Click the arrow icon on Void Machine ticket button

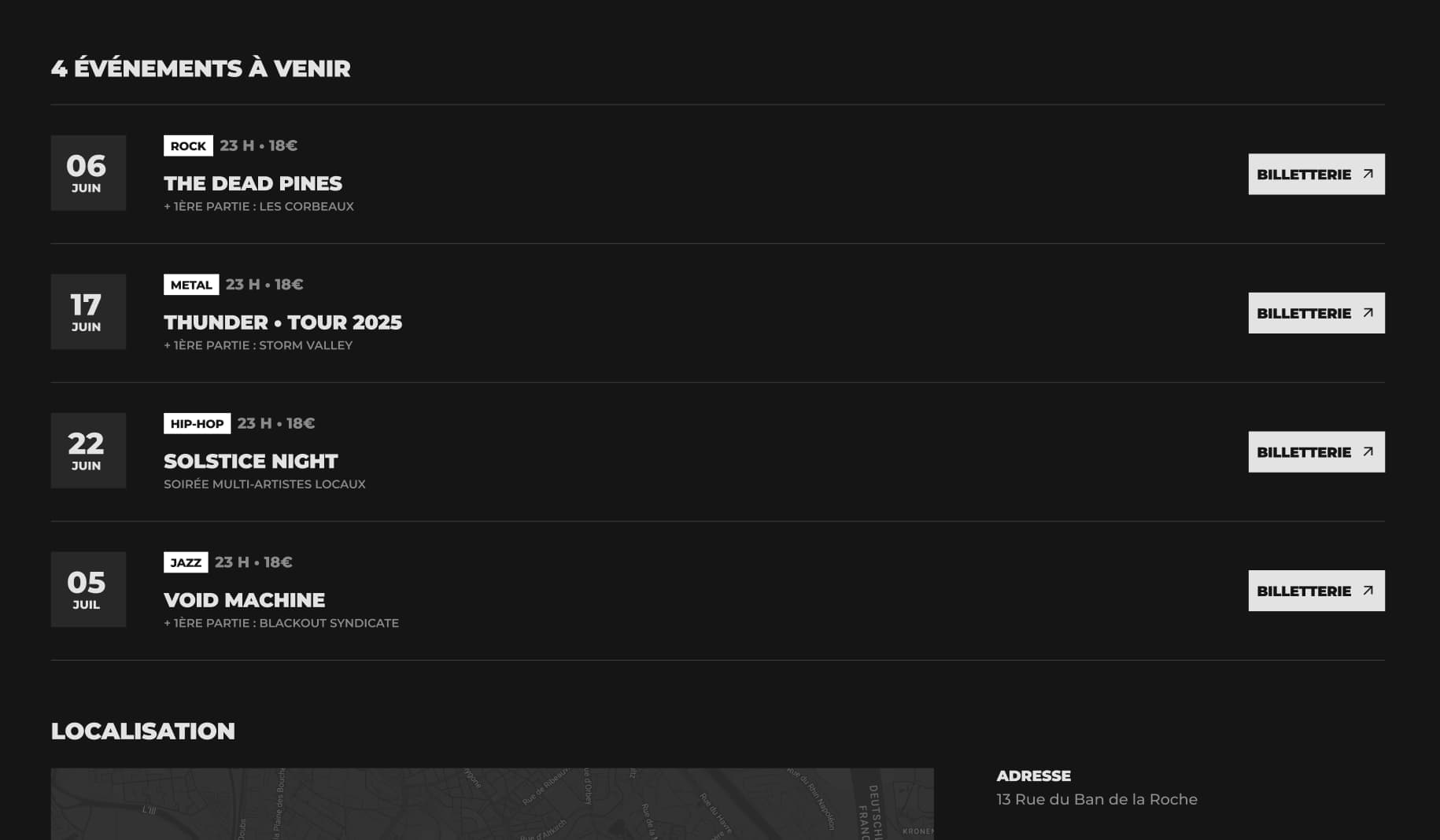click(1368, 591)
